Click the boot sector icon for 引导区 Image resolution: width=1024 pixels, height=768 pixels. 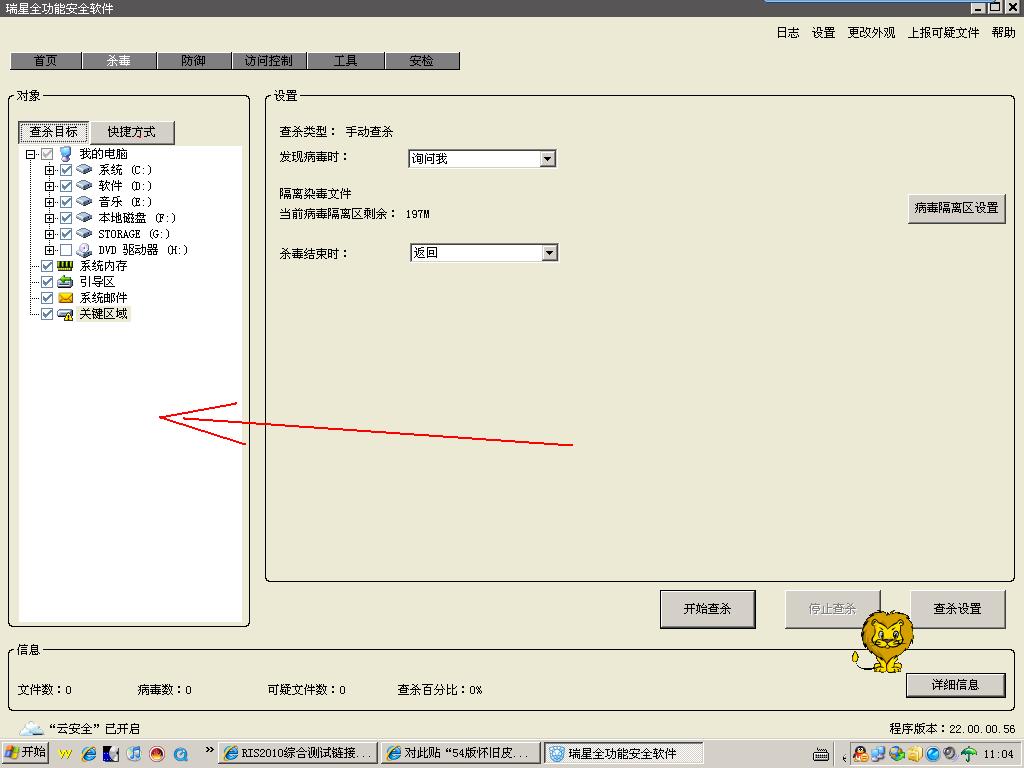coord(65,281)
